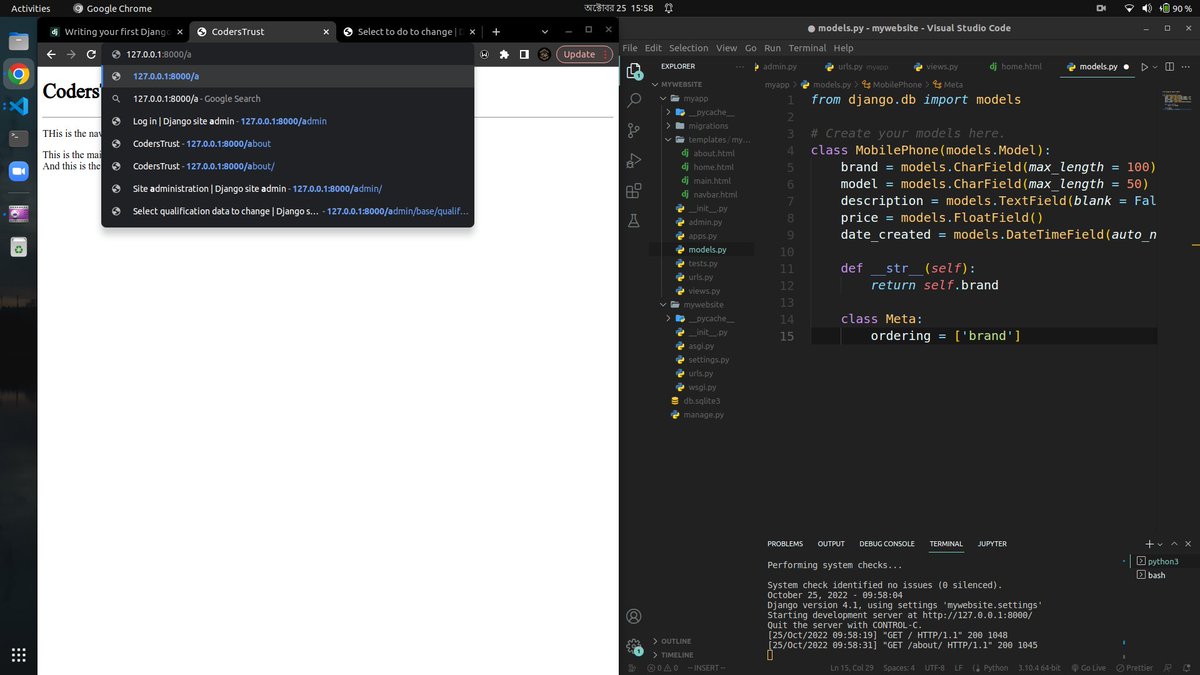Screen dimensions: 1200x675
Task: Click the Go Live status bar item
Action: tap(1089, 667)
